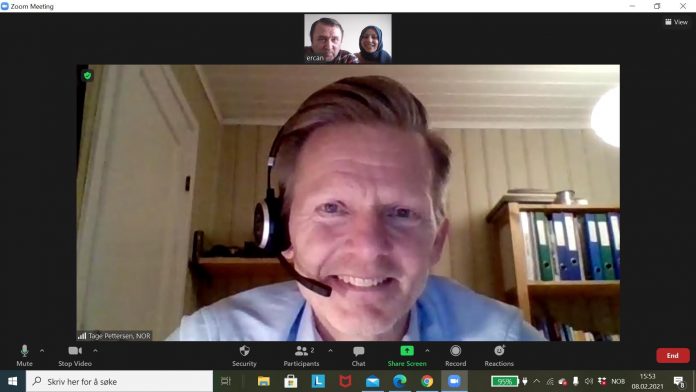This screenshot has height=392, width=696.
Task: Click the green encryption shield icon
Action: (x=87, y=75)
